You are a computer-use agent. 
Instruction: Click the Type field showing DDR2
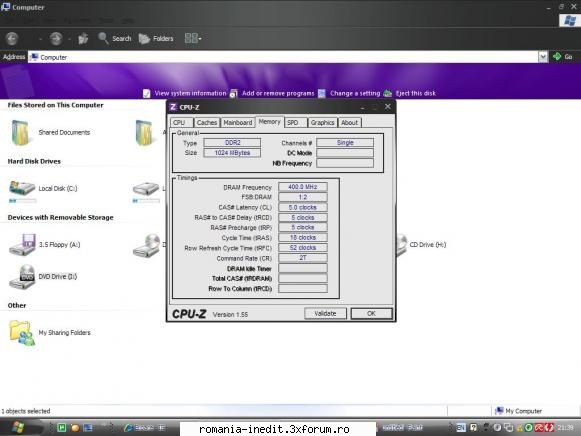pos(232,143)
